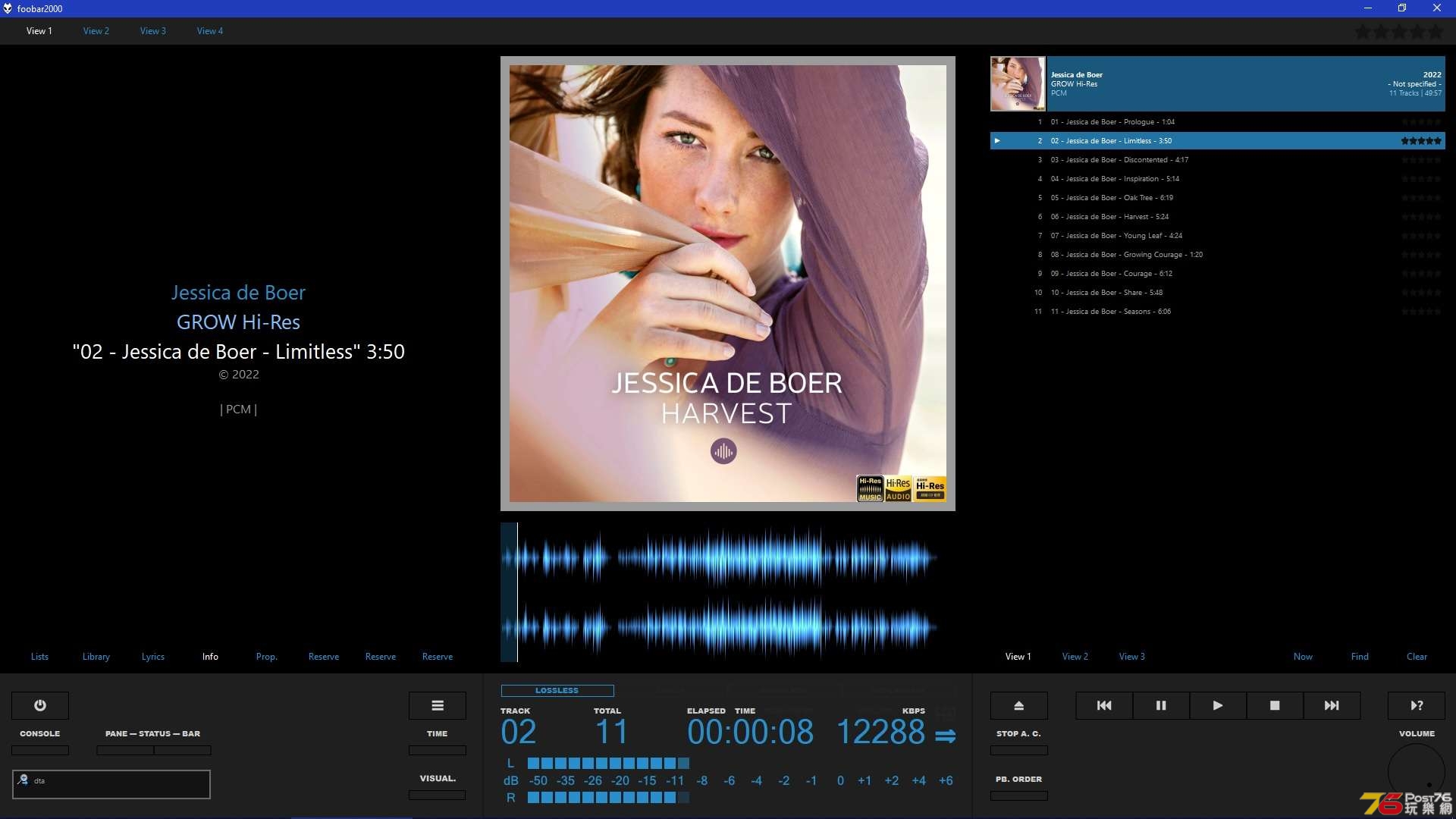This screenshot has height=819, width=1456.
Task: Select track '03 - Jessica de Boer - Discontented'
Action: [1218, 160]
